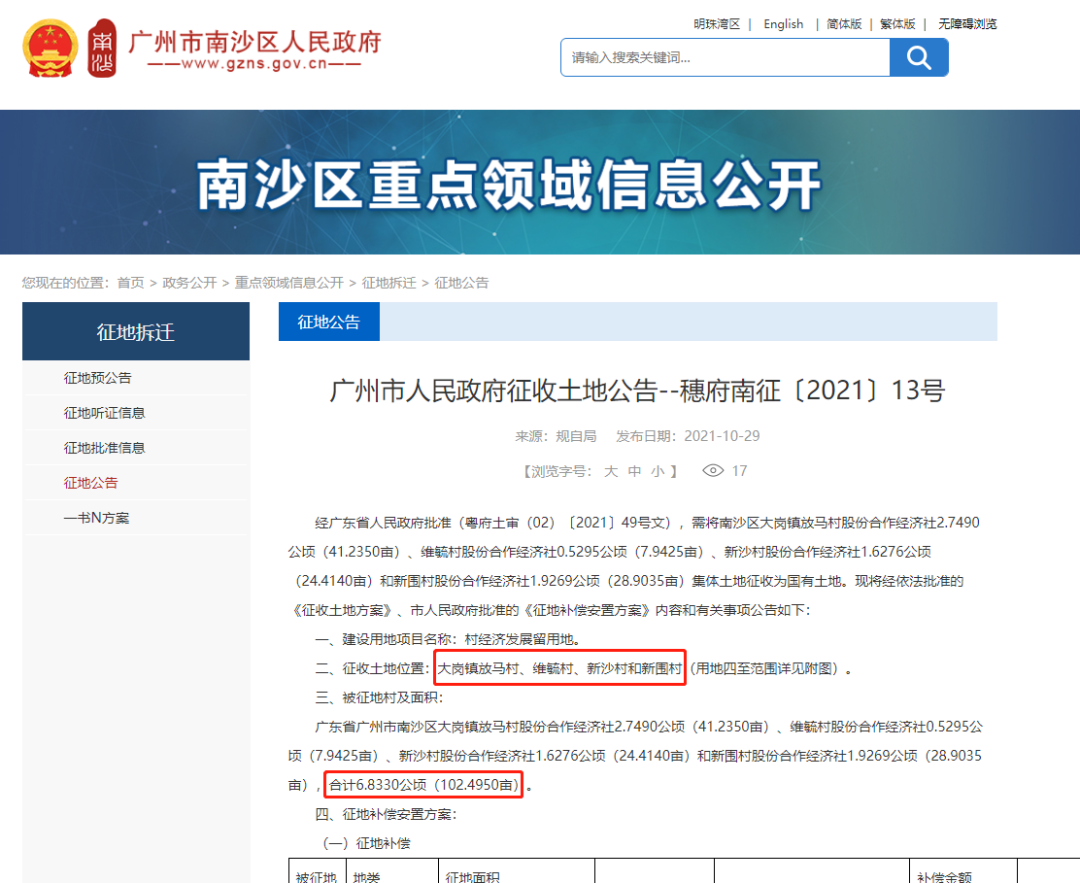Click the table header 地类
The width and height of the screenshot is (1080, 883).
pos(366,877)
